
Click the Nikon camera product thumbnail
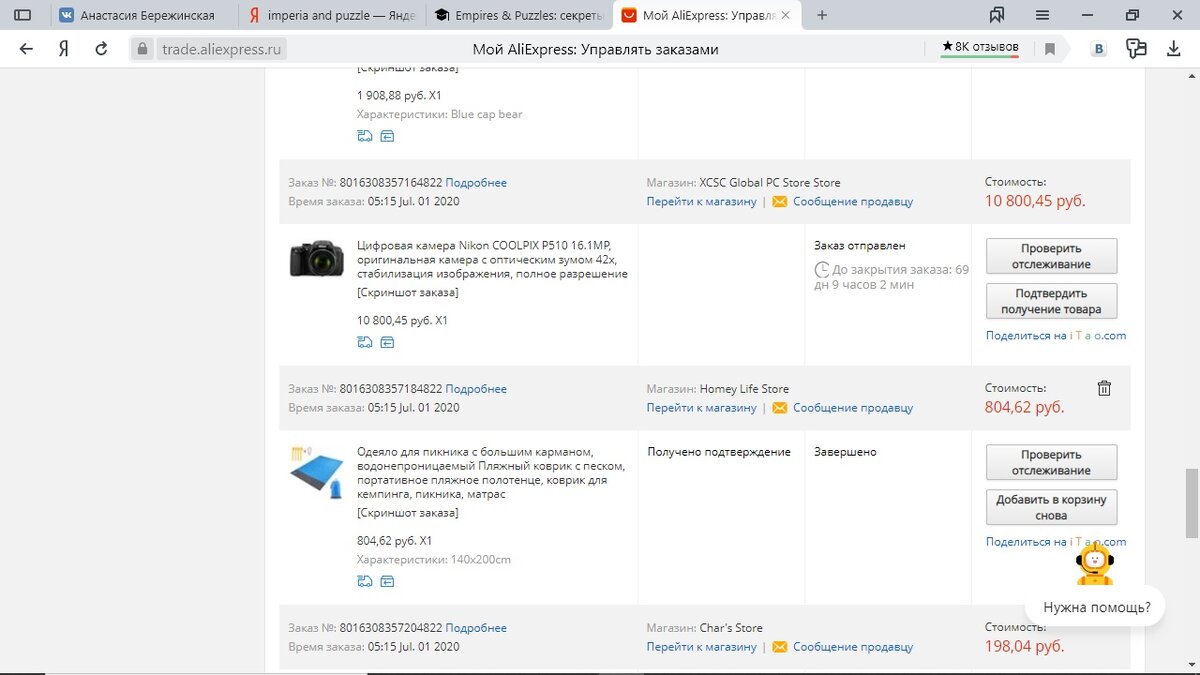pyautogui.click(x=317, y=258)
